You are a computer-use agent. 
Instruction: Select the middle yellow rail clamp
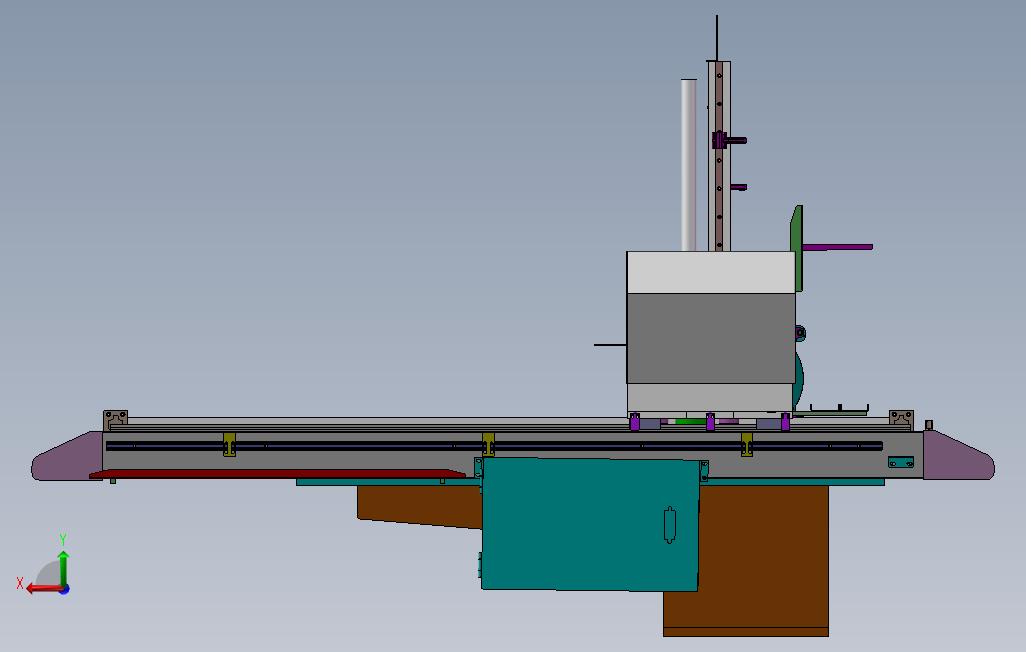pyautogui.click(x=488, y=444)
